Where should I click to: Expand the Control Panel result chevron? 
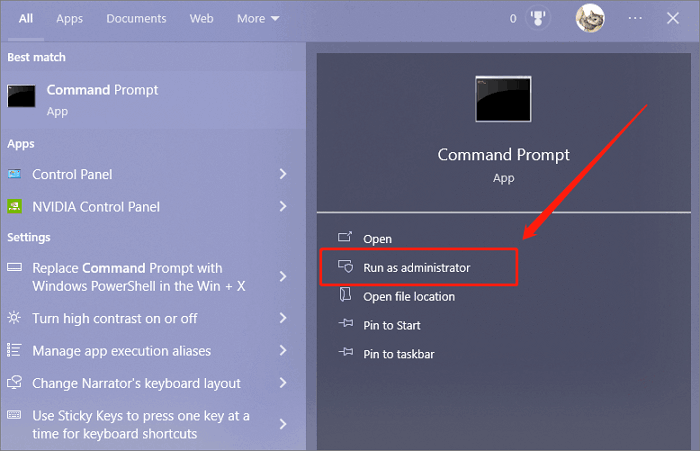click(283, 174)
